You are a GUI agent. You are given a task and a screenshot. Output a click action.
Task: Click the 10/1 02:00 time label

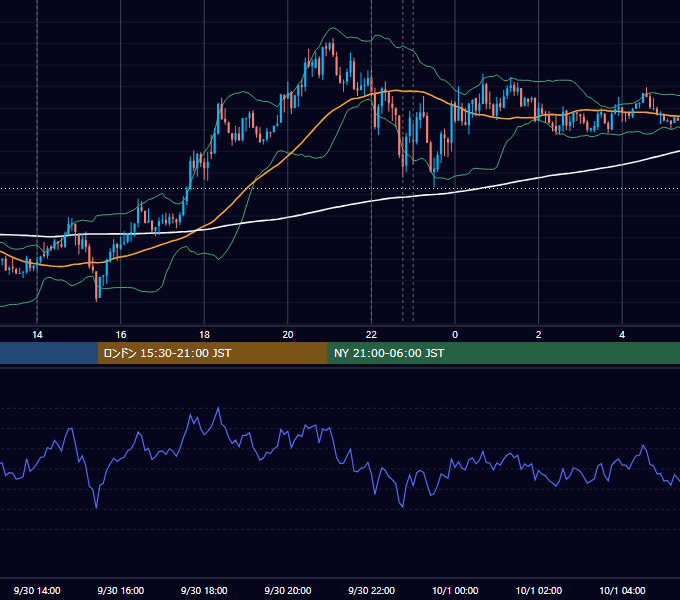point(539,590)
